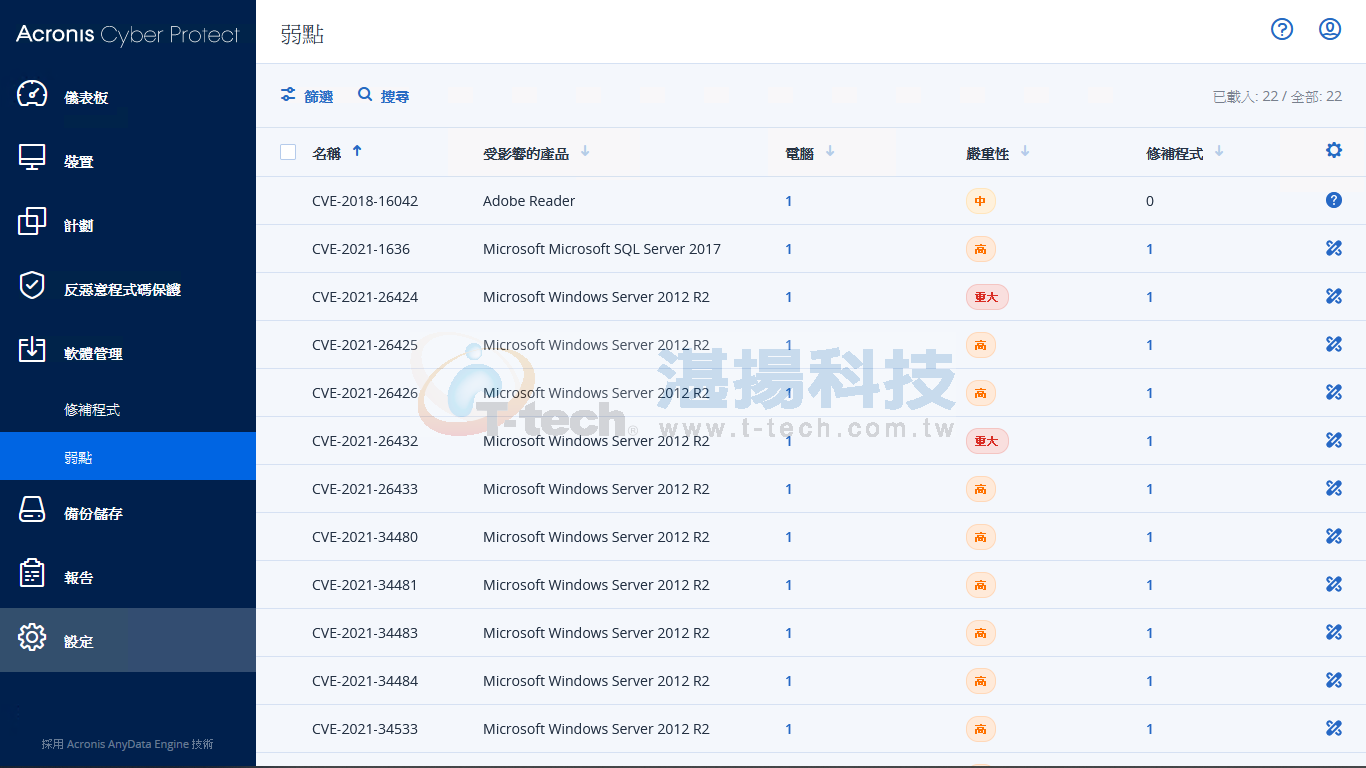Viewport: 1366px width, 768px height.
Task: Click the reports clipboard icon
Action: click(x=32, y=574)
